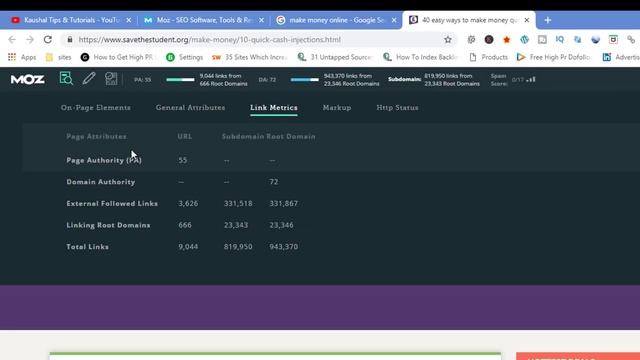The height and width of the screenshot is (360, 640).
Task: Click 'PA: 55' label in MozBar
Action: pyautogui.click(x=142, y=80)
